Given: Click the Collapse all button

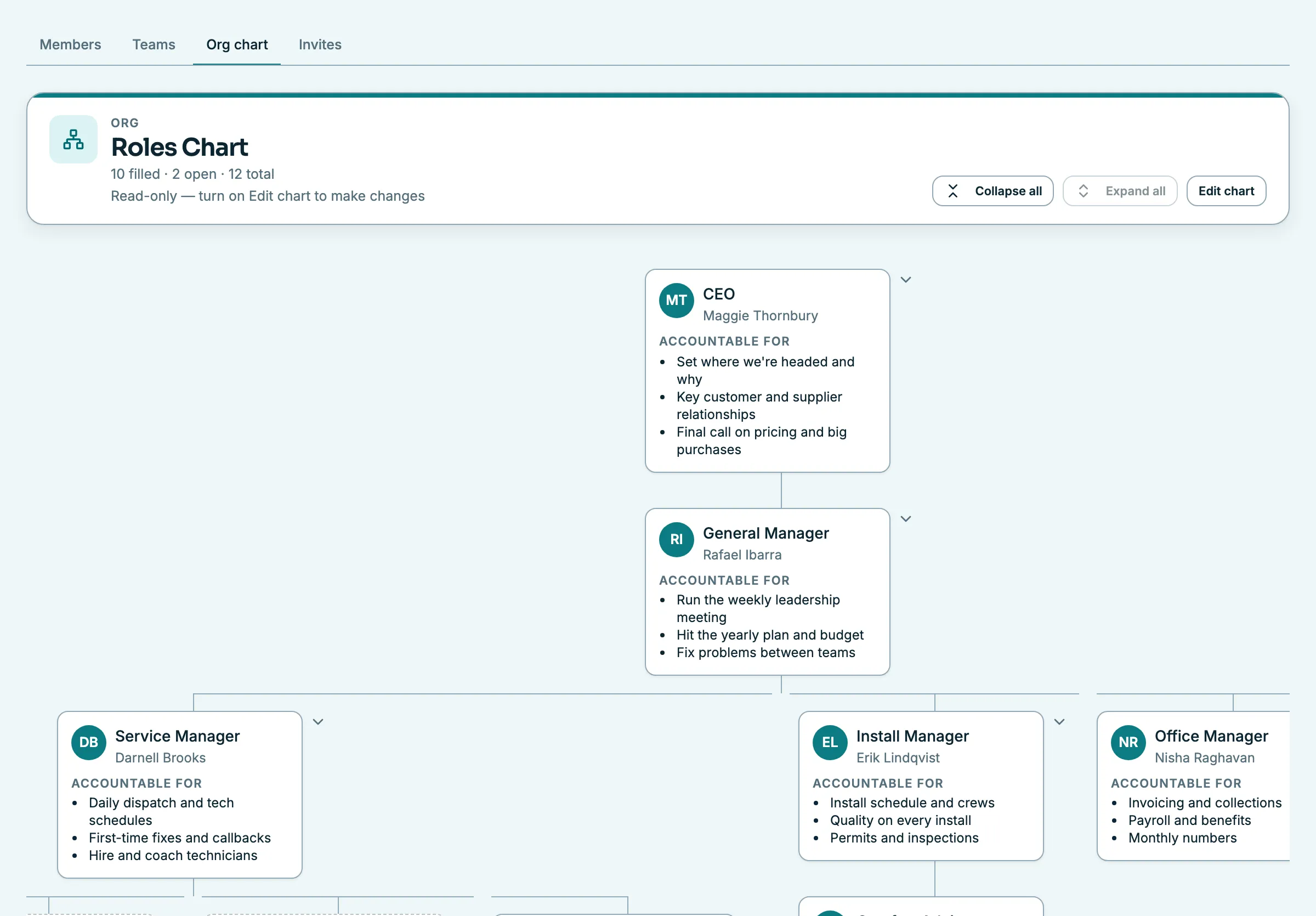Looking at the screenshot, I should (992, 191).
